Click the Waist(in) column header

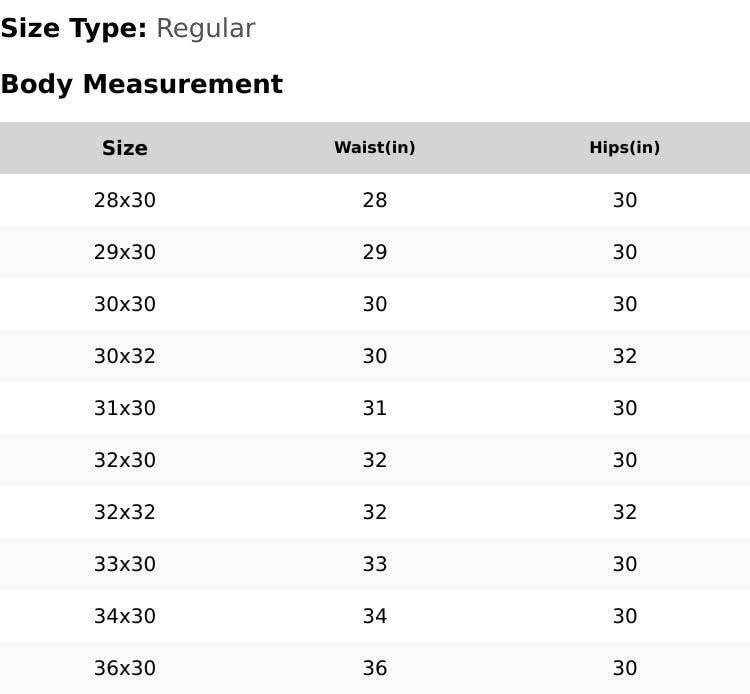click(x=375, y=148)
